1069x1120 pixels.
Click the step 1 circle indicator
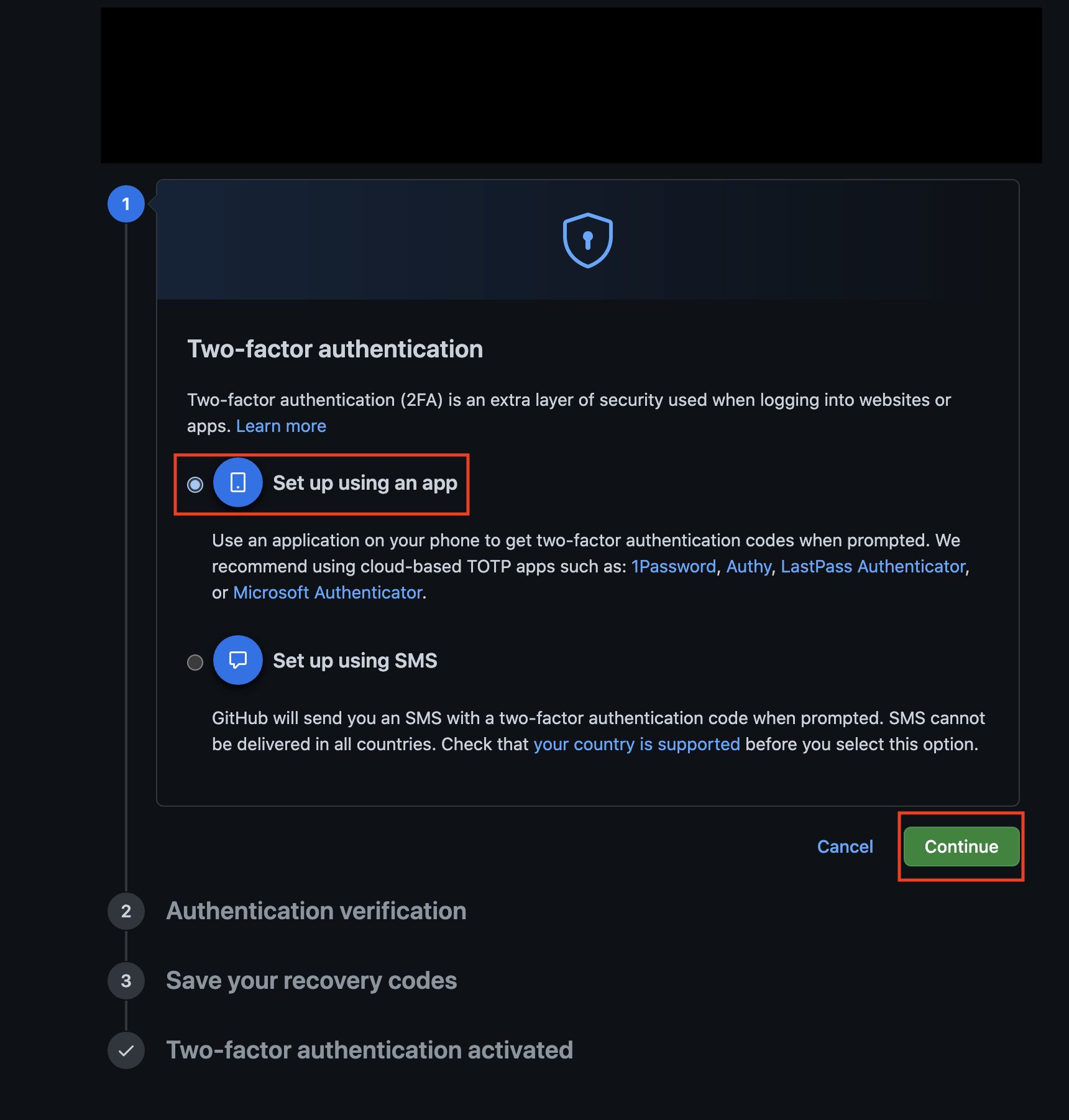[126, 205]
